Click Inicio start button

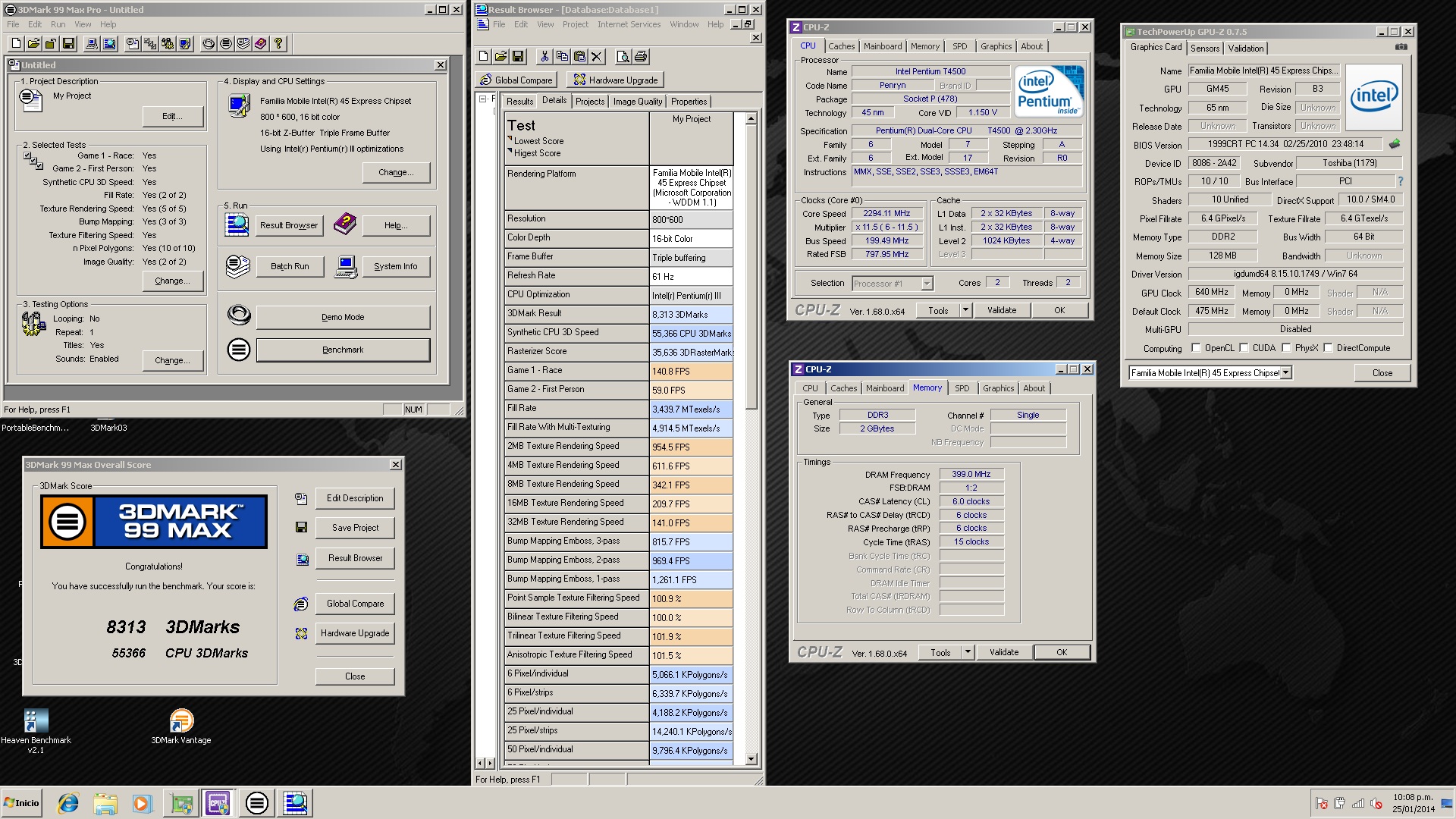[x=21, y=803]
